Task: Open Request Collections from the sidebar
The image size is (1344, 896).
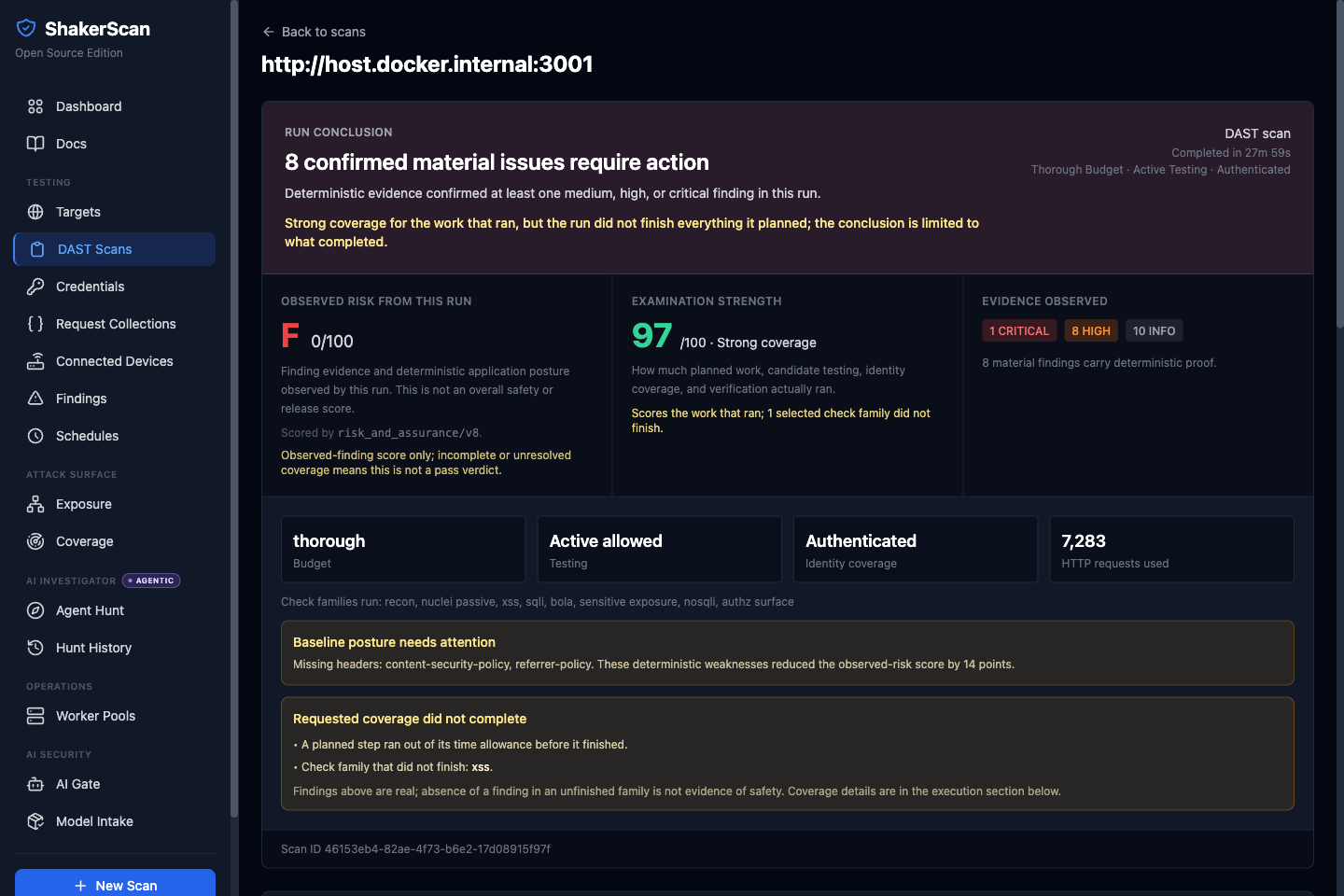Action: (115, 324)
